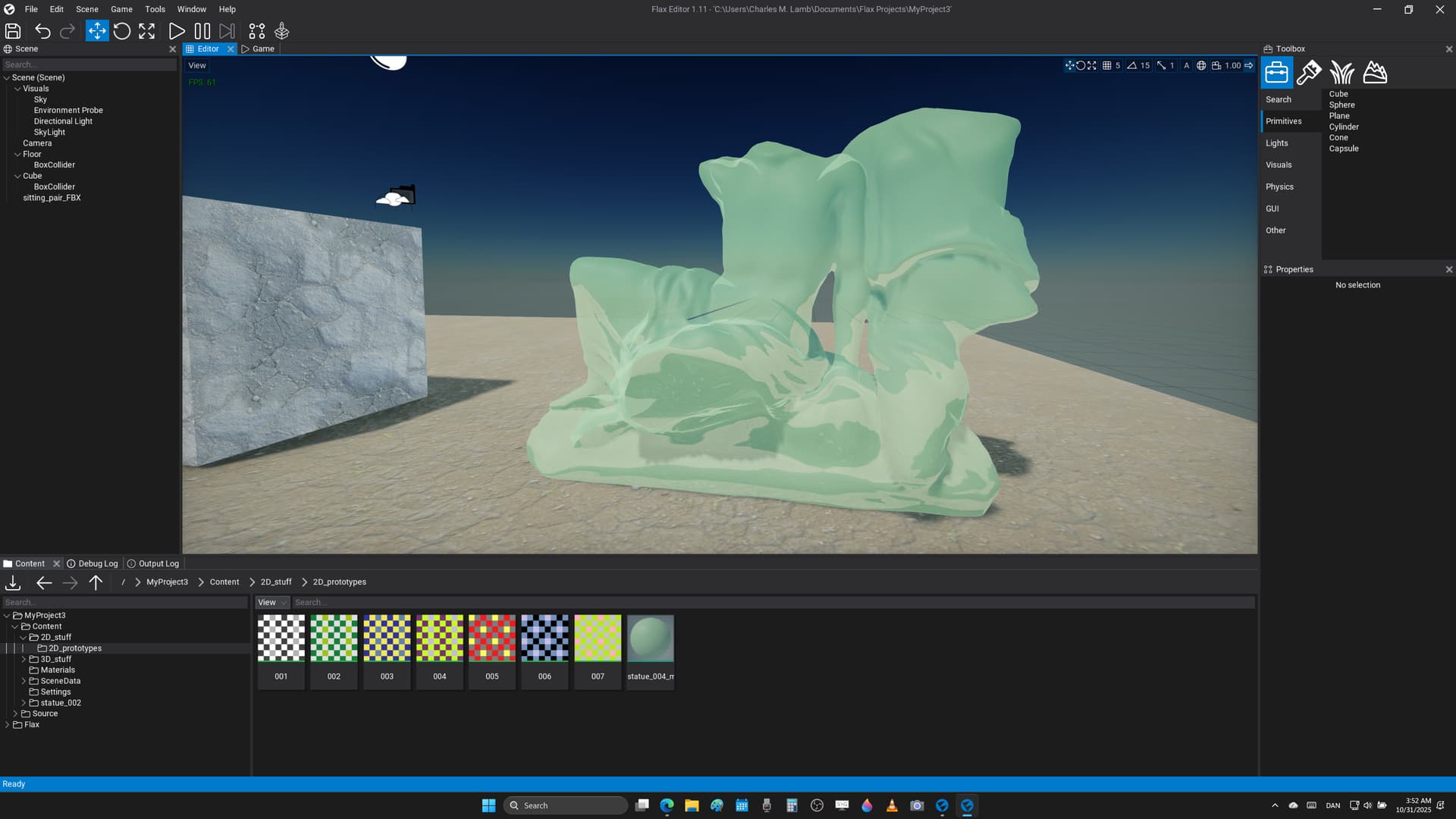This screenshot has width=1456, height=819.
Task: Navigate up one folder with the up arrow
Action: point(96,582)
